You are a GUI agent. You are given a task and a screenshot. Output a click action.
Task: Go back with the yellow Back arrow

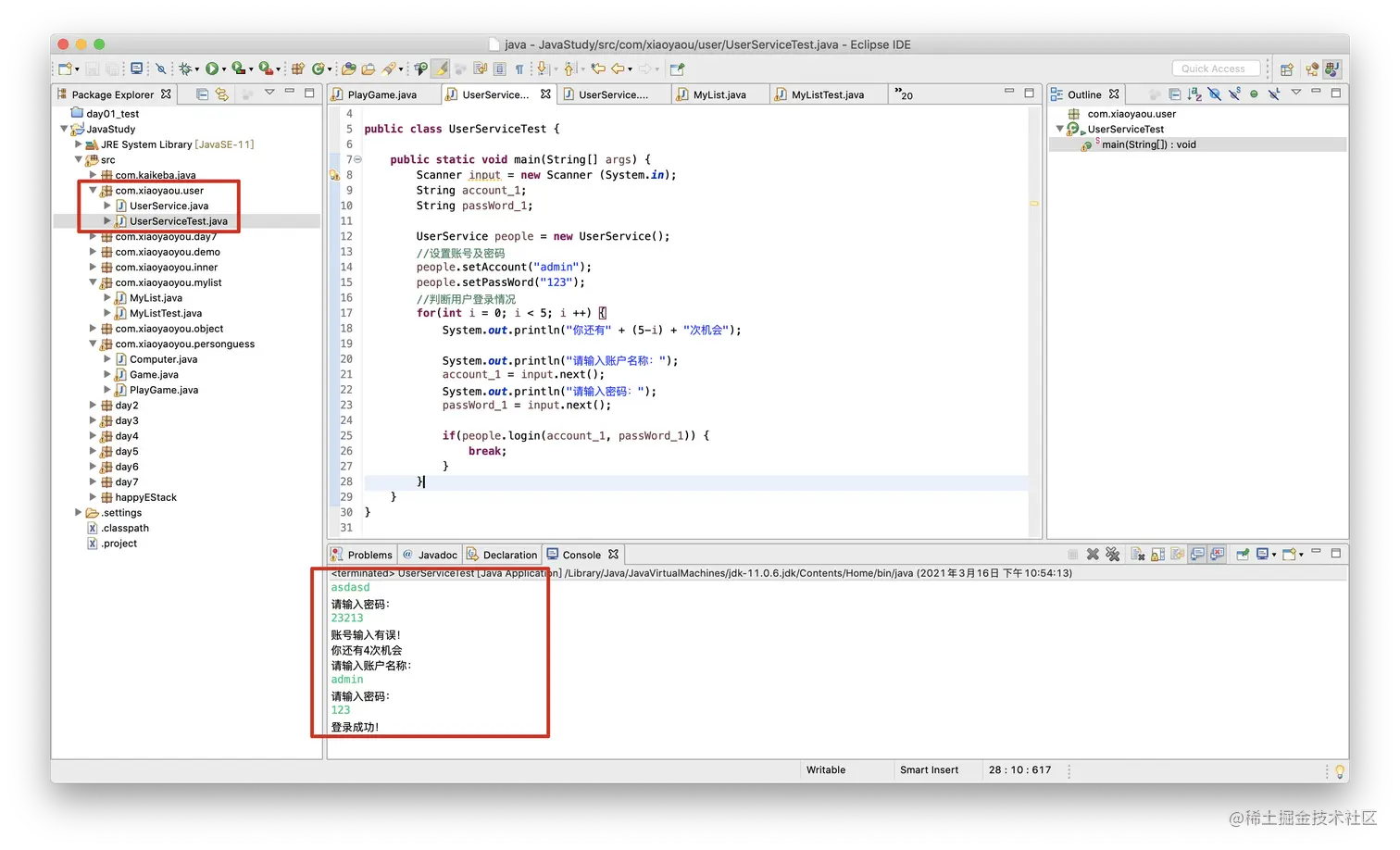click(618, 69)
